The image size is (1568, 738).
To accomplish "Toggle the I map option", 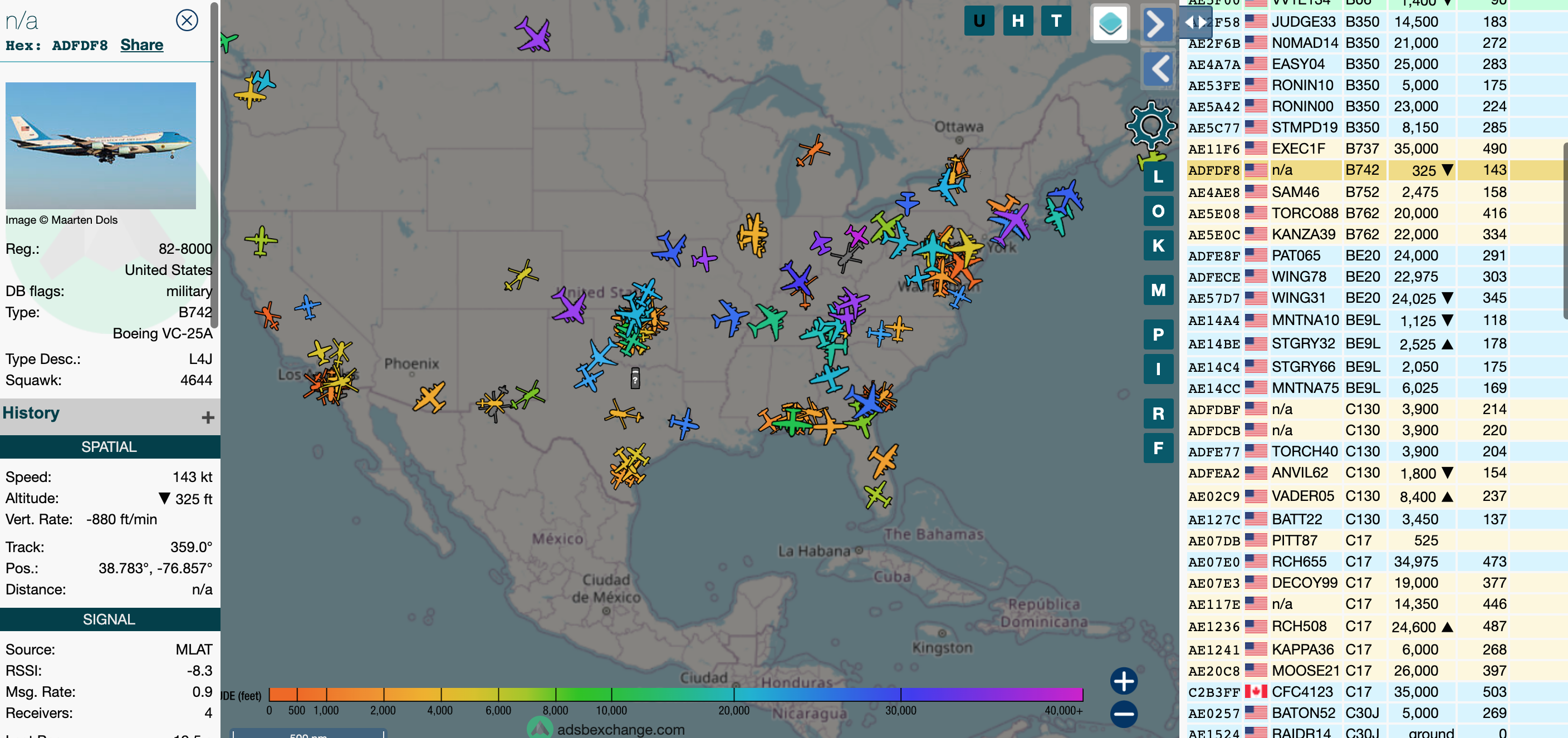I will point(1158,370).
